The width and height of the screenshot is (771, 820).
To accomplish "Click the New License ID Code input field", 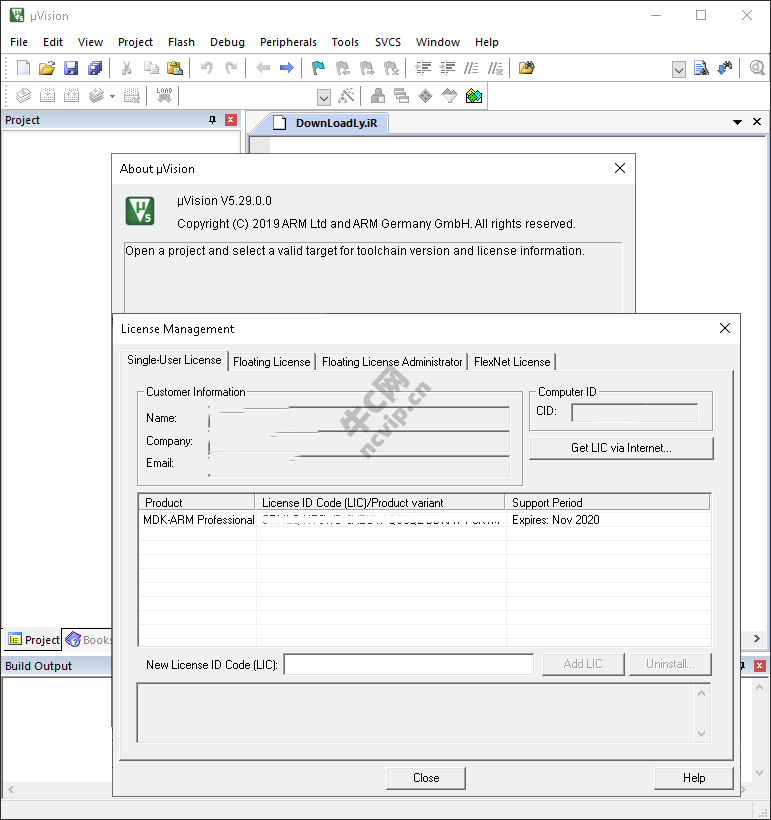I will [409, 664].
